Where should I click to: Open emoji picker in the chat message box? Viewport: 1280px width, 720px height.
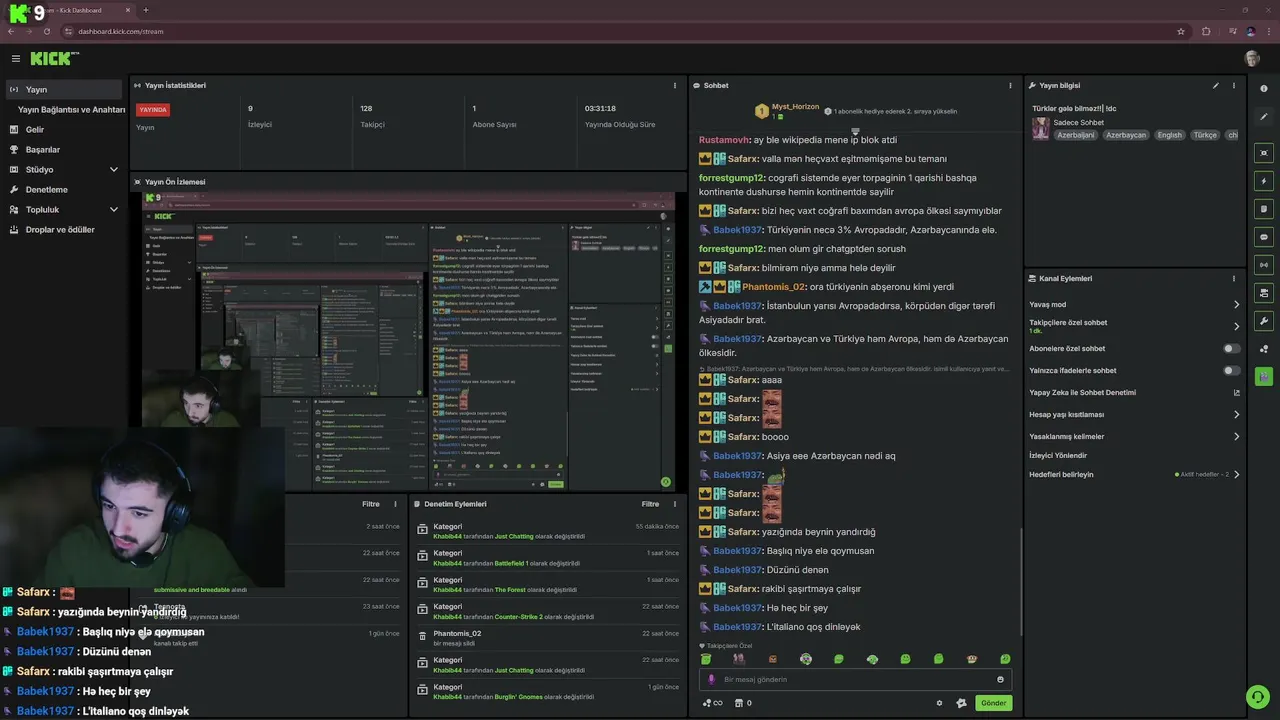coord(1000,679)
